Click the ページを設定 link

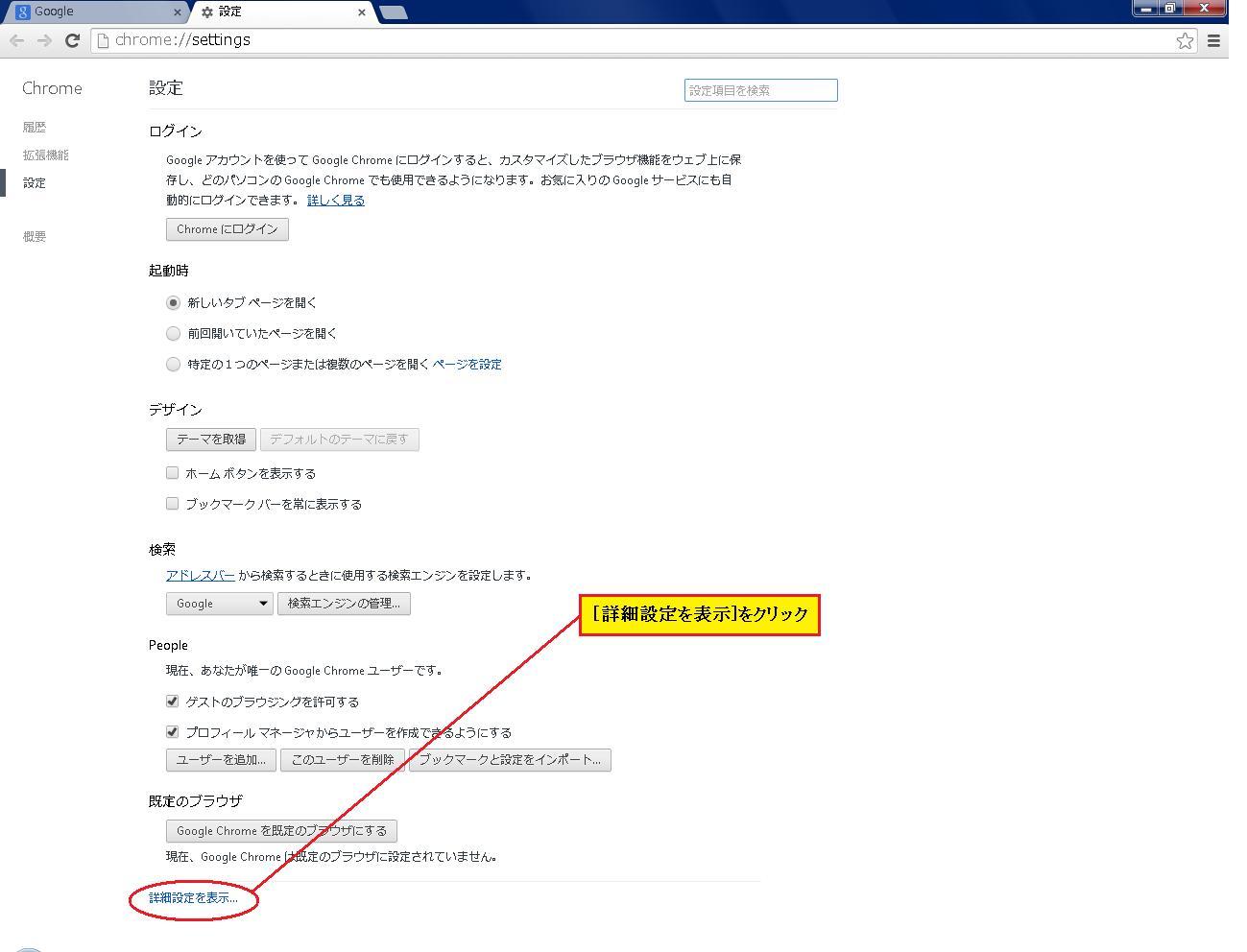[x=468, y=365]
